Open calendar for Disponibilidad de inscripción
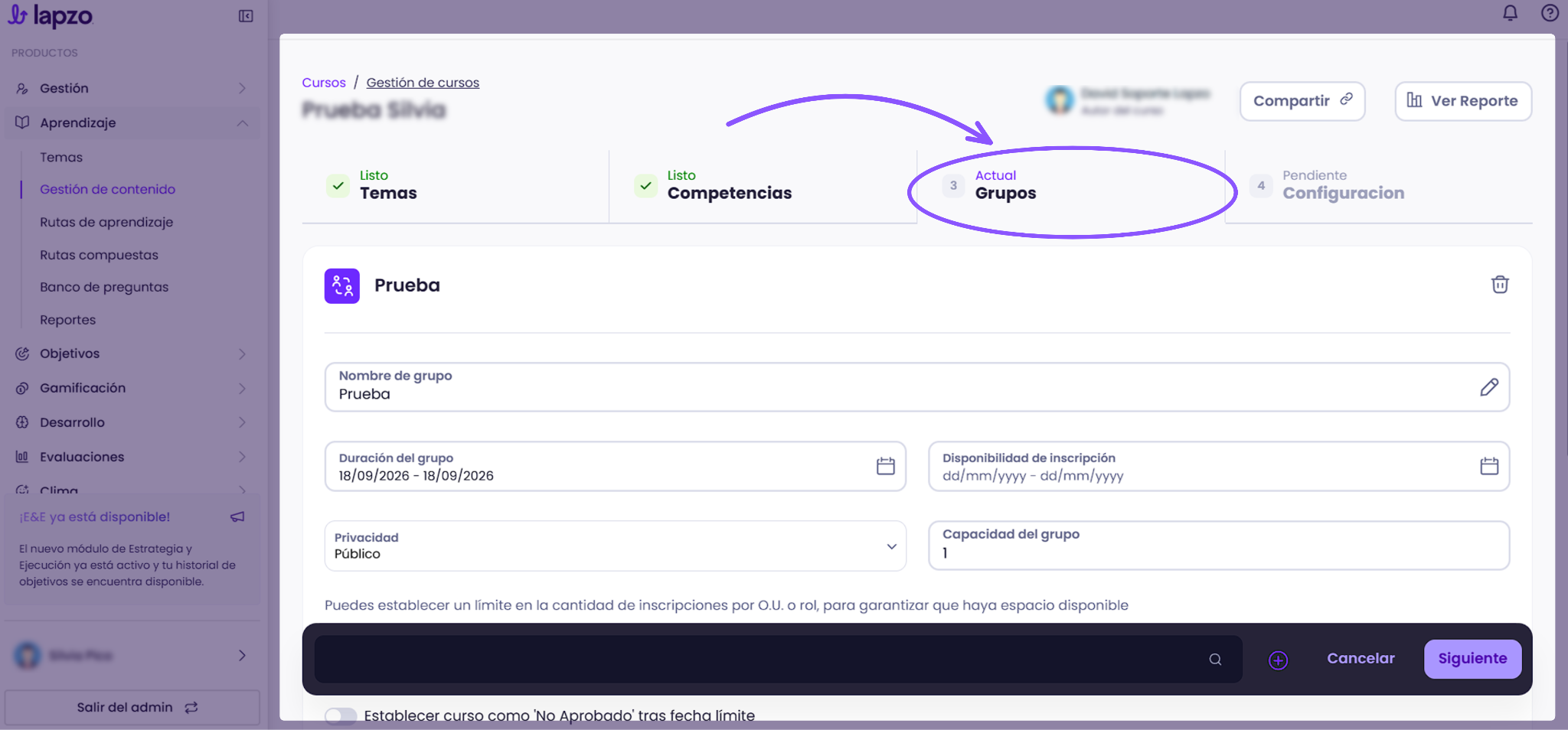Screen dimensions: 1568x730 [x=1489, y=466]
